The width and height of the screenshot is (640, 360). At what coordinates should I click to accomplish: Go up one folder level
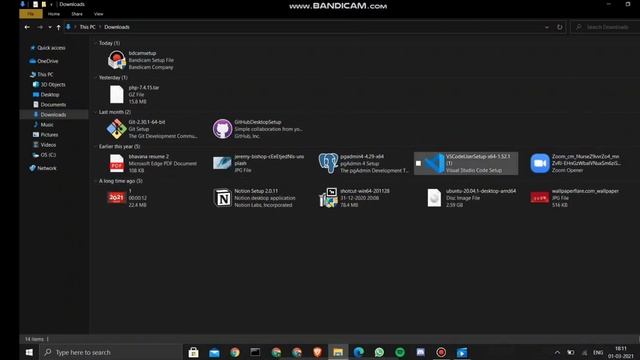(58, 27)
